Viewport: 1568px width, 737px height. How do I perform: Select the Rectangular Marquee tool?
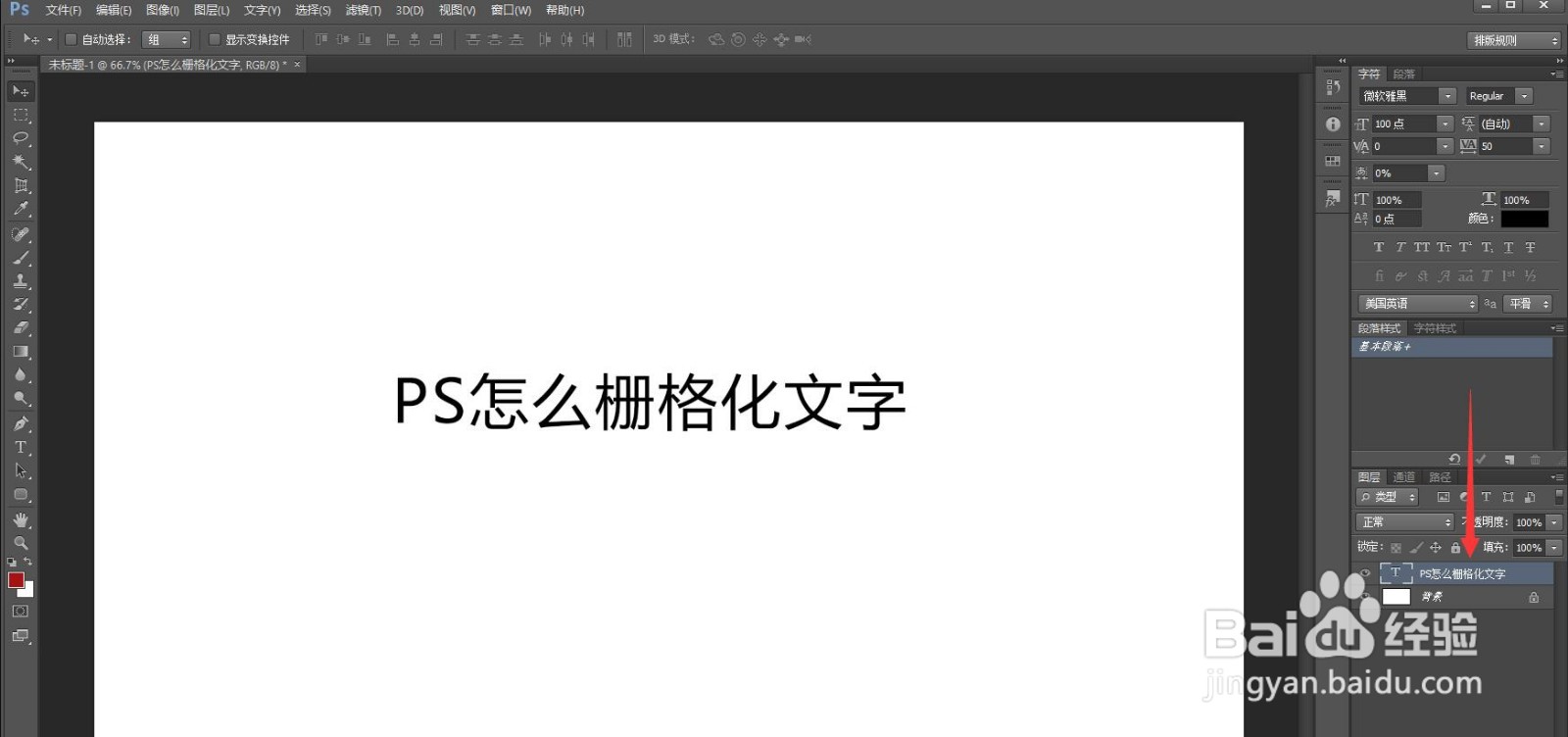21,115
